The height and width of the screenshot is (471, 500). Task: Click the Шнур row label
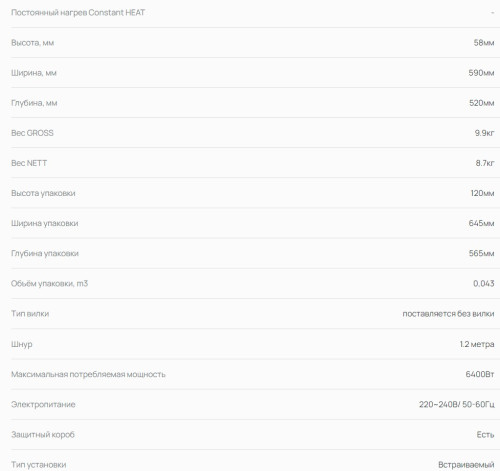point(22,344)
